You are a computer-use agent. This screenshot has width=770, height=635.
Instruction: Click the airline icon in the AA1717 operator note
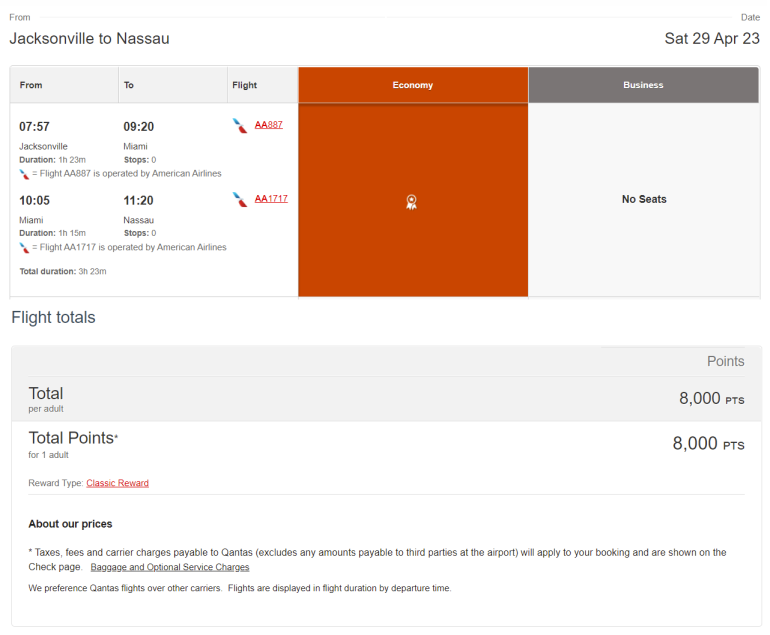[x=24, y=248]
